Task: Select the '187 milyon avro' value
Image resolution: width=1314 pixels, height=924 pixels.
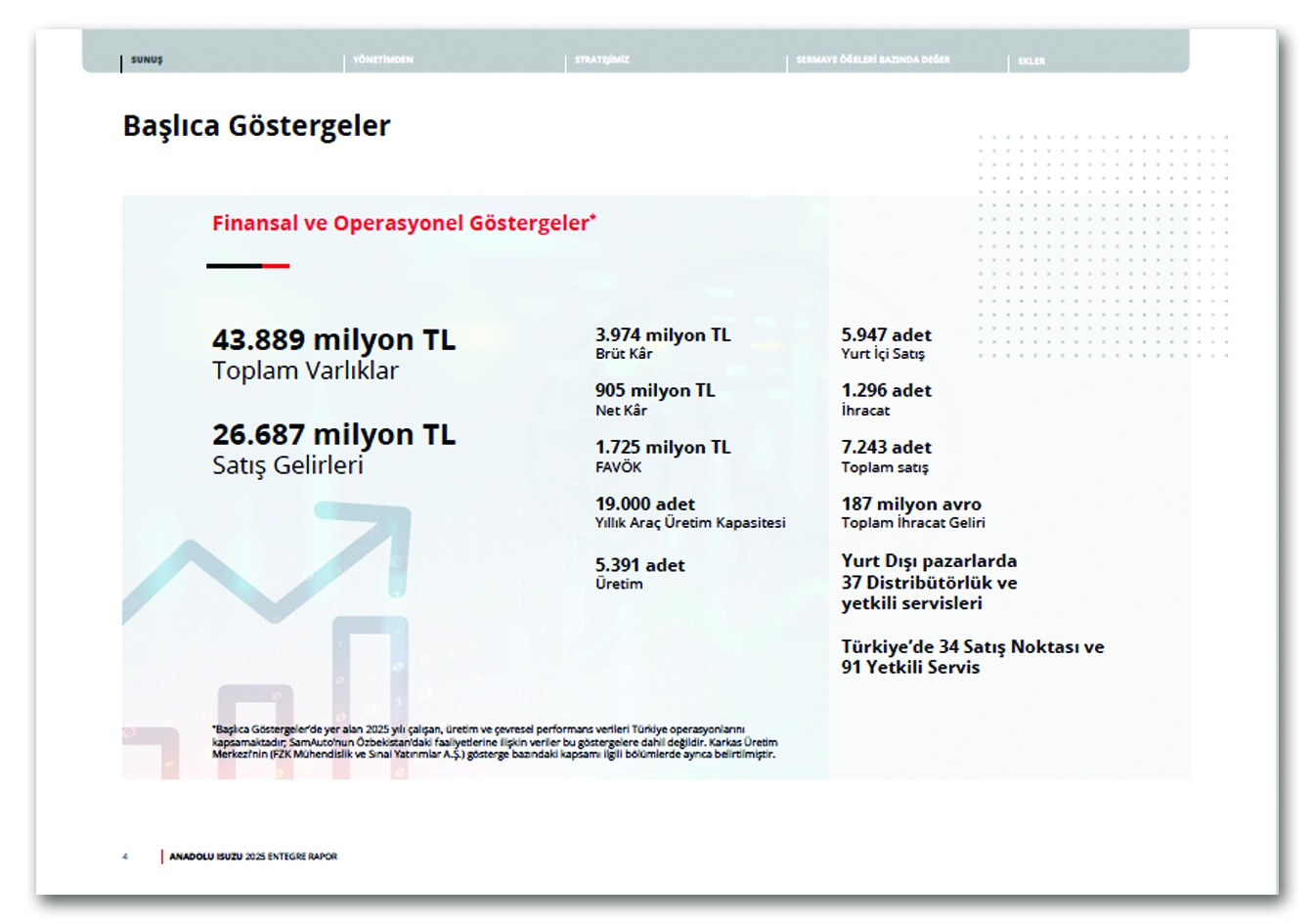Action: [911, 504]
